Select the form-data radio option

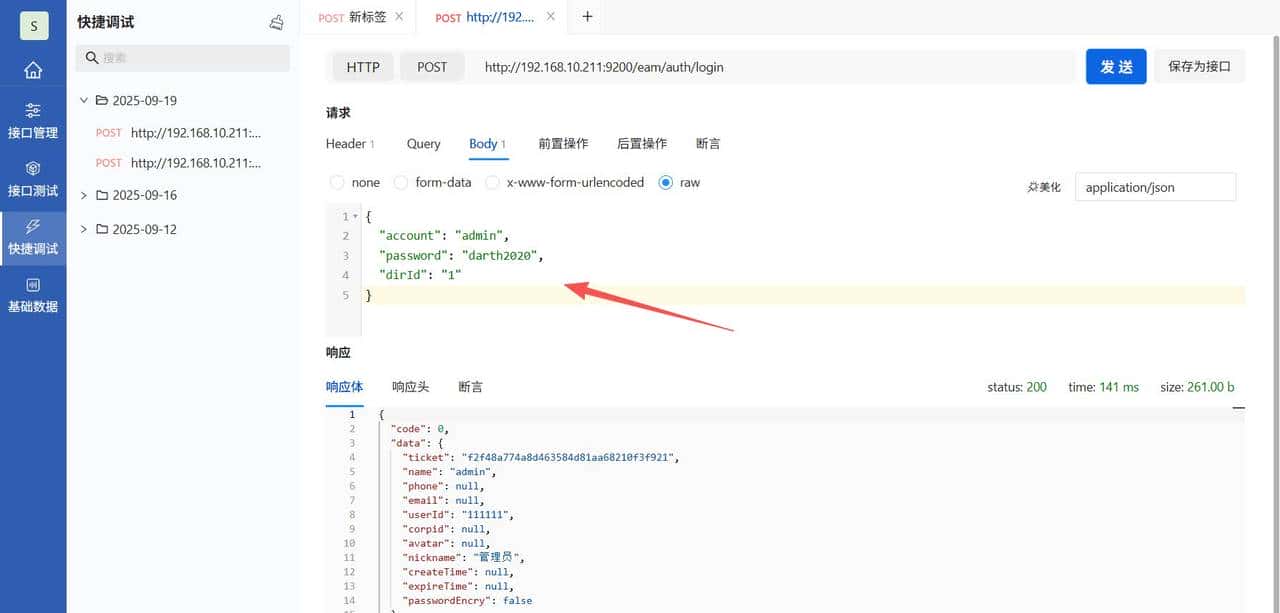401,183
